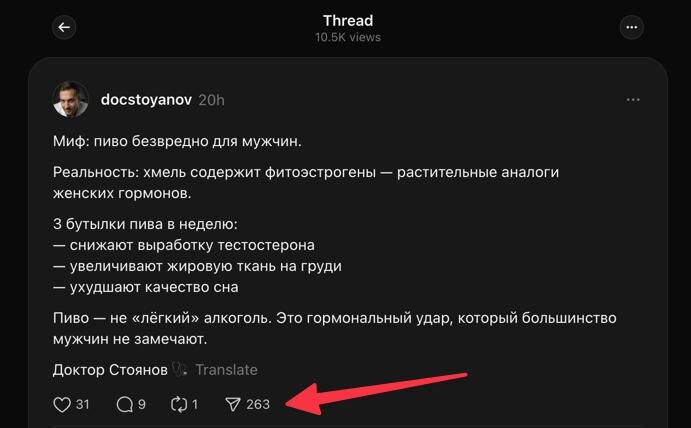Repost using the circular arrows icon
Image resolution: width=691 pixels, height=428 pixels.
click(x=179, y=405)
